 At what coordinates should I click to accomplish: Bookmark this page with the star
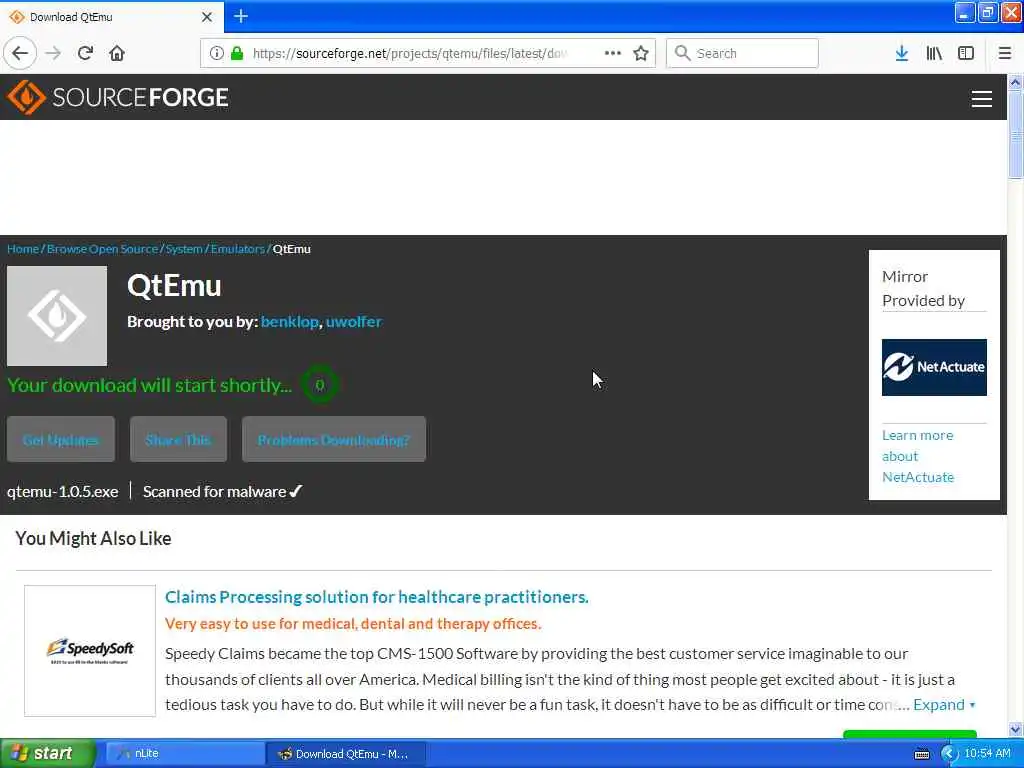[x=641, y=53]
